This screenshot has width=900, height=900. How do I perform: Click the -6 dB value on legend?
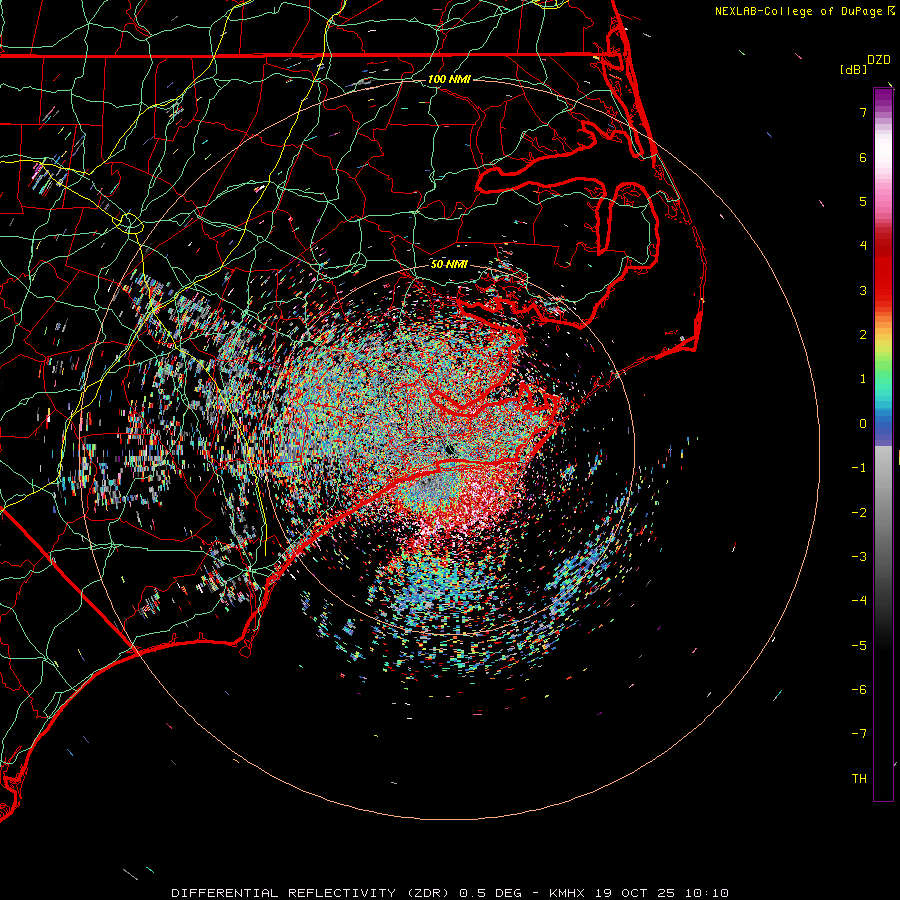(x=859, y=690)
